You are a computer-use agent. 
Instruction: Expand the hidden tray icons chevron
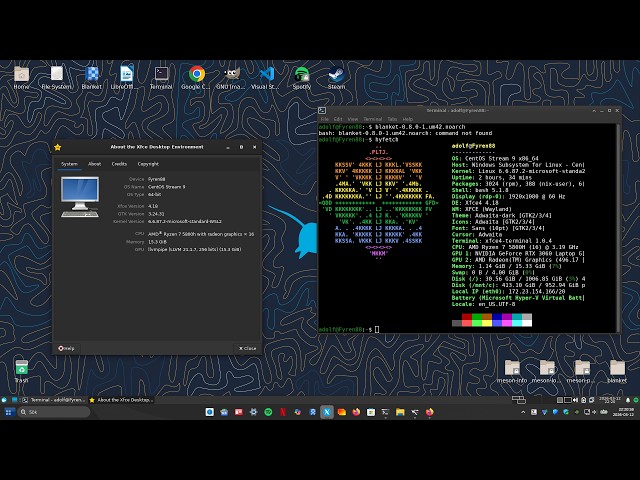point(523,412)
